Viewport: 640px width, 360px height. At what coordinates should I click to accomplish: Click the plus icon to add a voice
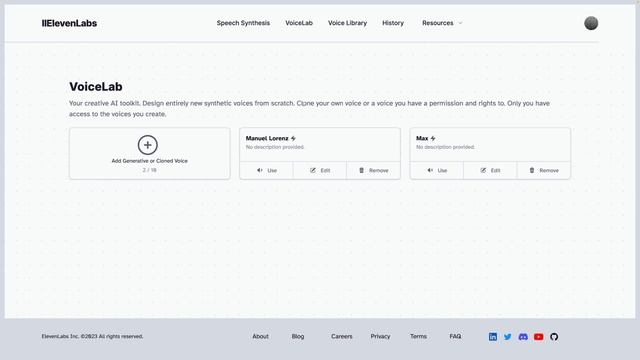point(147,145)
